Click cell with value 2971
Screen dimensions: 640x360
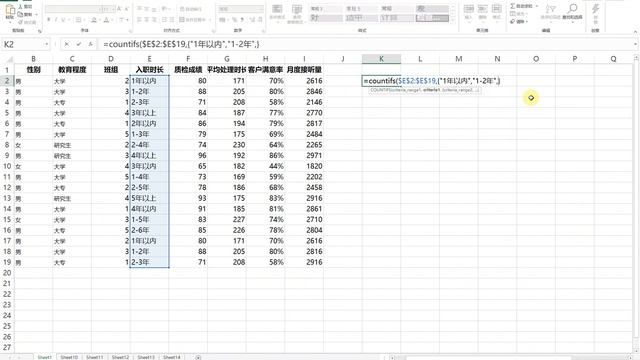pos(304,156)
